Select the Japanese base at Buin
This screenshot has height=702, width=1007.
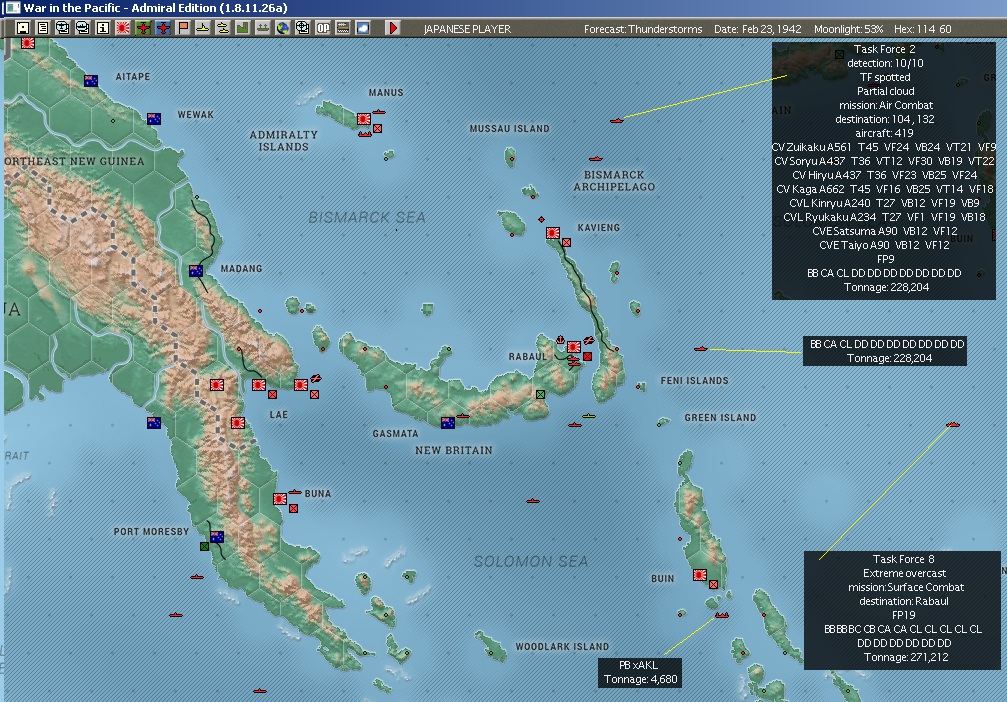coord(700,575)
